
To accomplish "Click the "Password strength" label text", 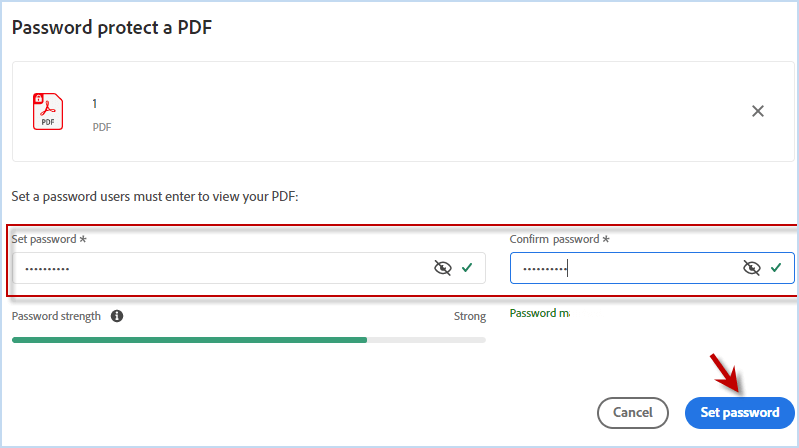I will [56, 316].
